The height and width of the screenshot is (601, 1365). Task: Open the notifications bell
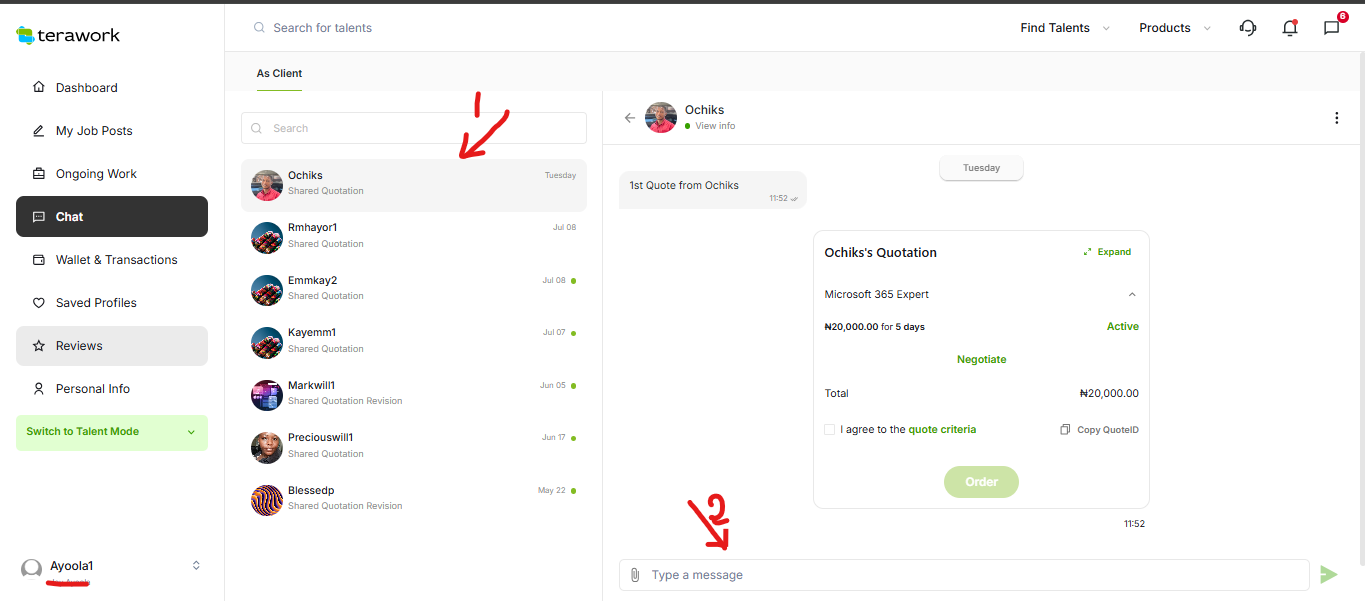1290,28
